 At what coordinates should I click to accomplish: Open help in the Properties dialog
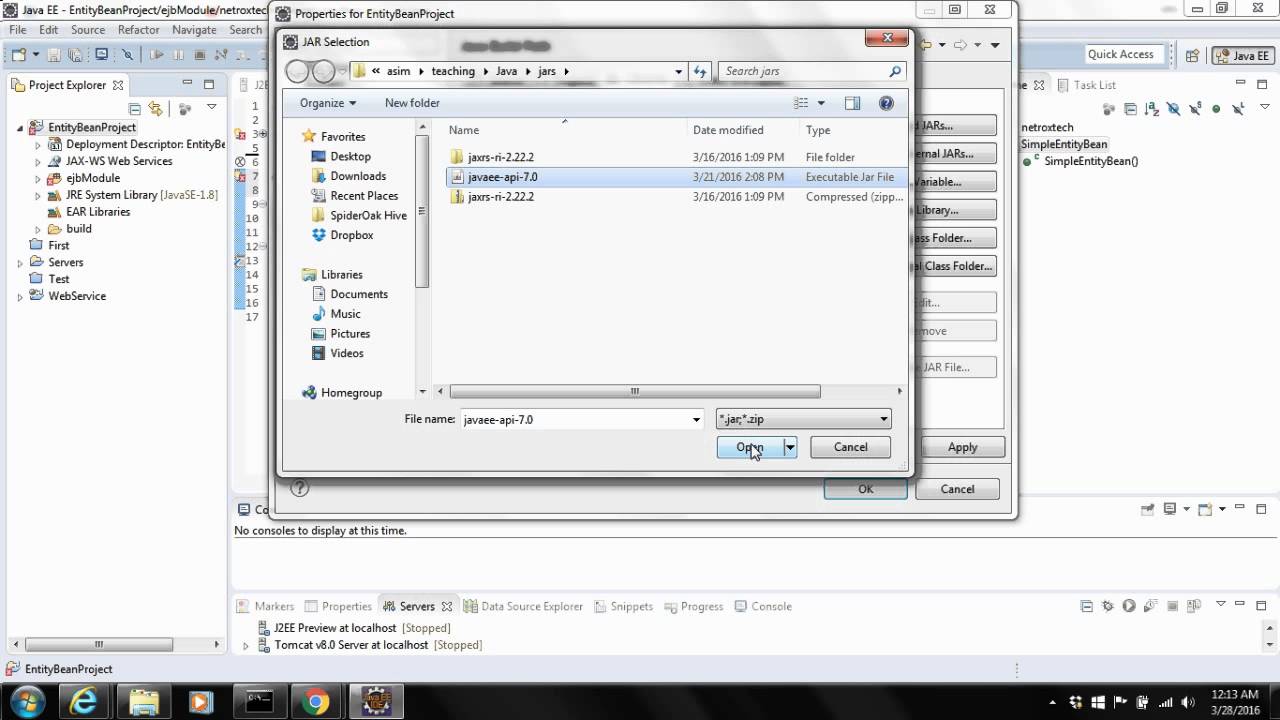tap(299, 488)
